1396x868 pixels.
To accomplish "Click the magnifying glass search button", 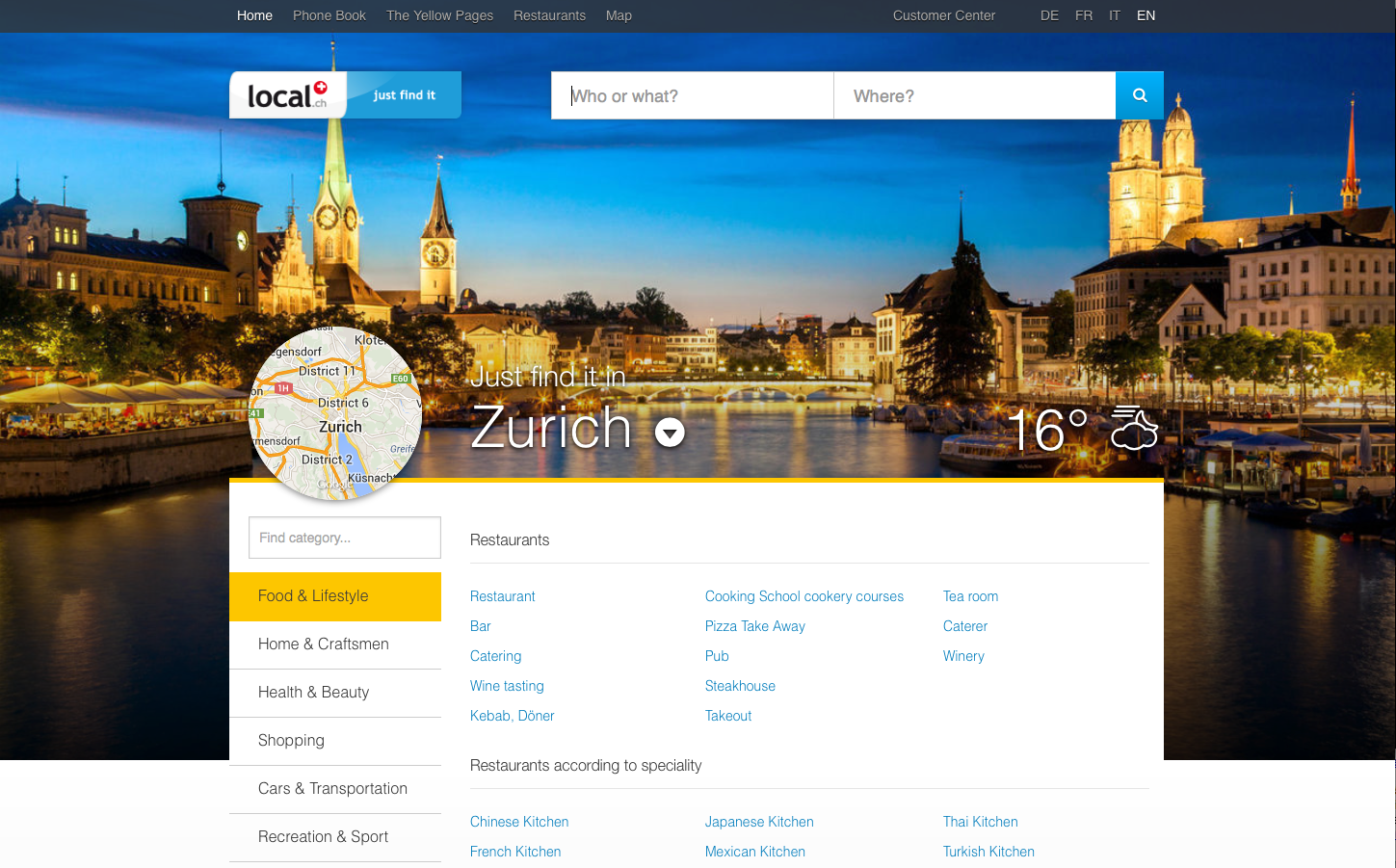I will coord(1139,95).
